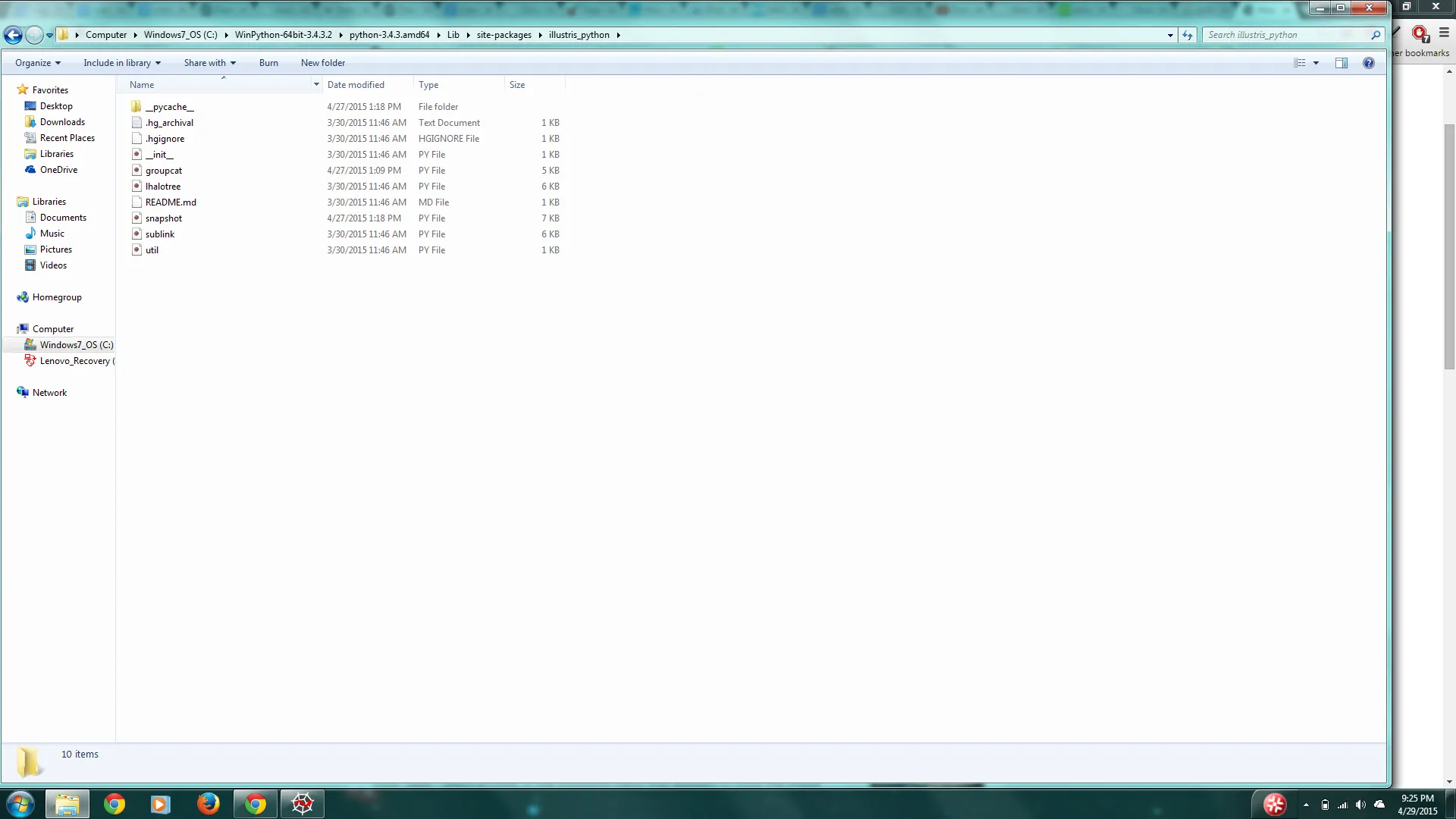Create a New folder
Screen dimensions: 1456x819
tap(322, 63)
